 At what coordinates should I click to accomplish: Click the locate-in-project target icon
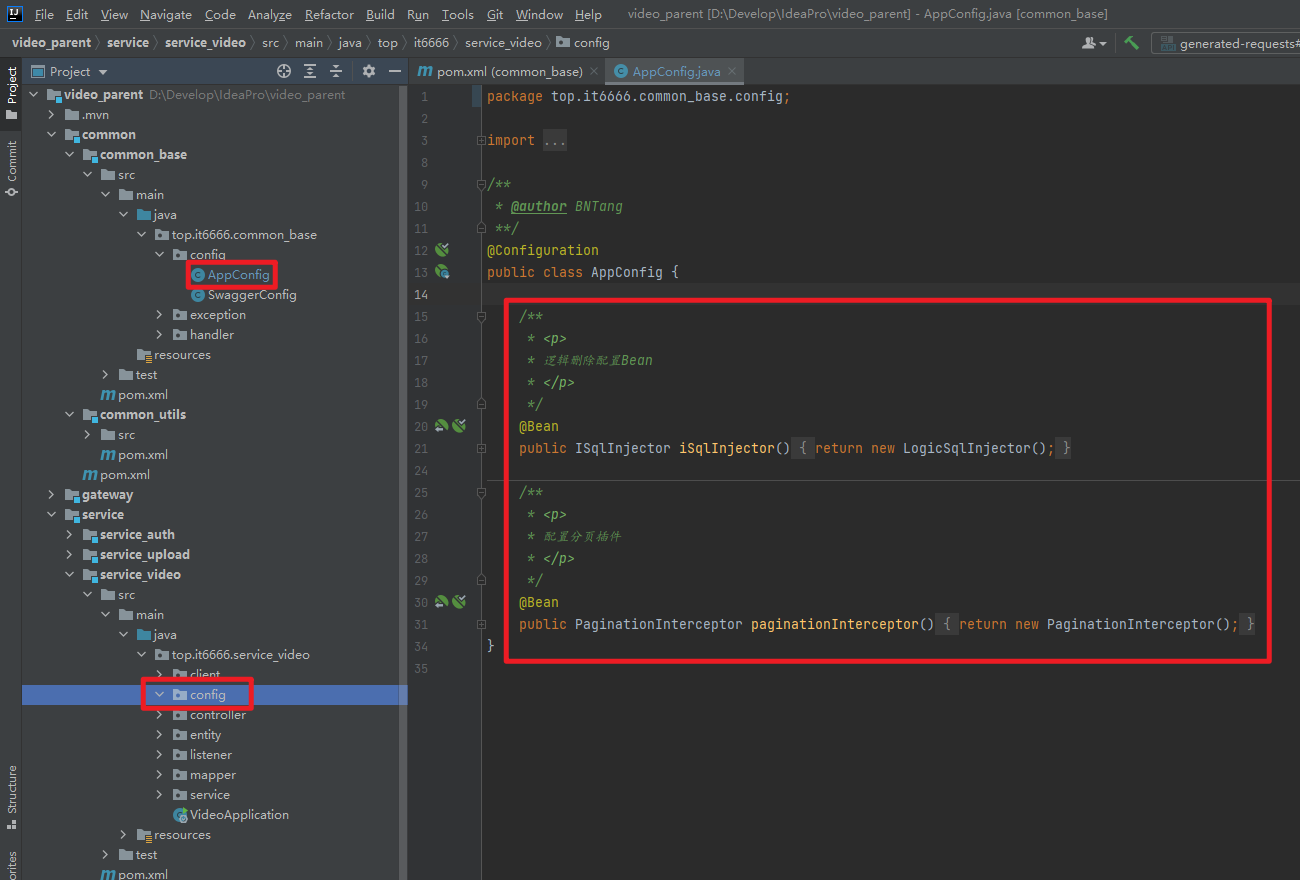(284, 71)
